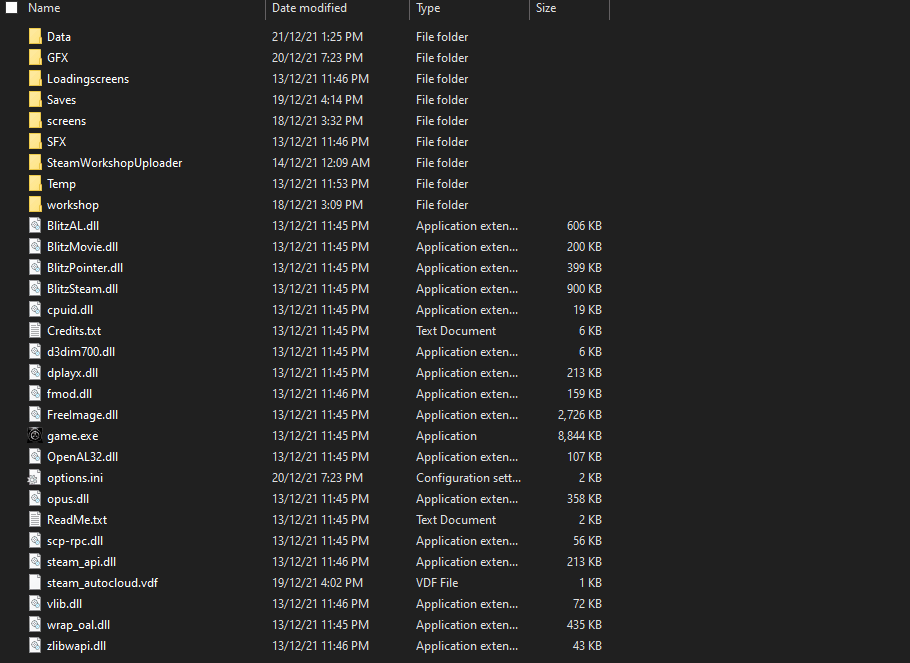Click the options.ini gear icon
Viewport: 910px width, 663px height.
[35, 478]
